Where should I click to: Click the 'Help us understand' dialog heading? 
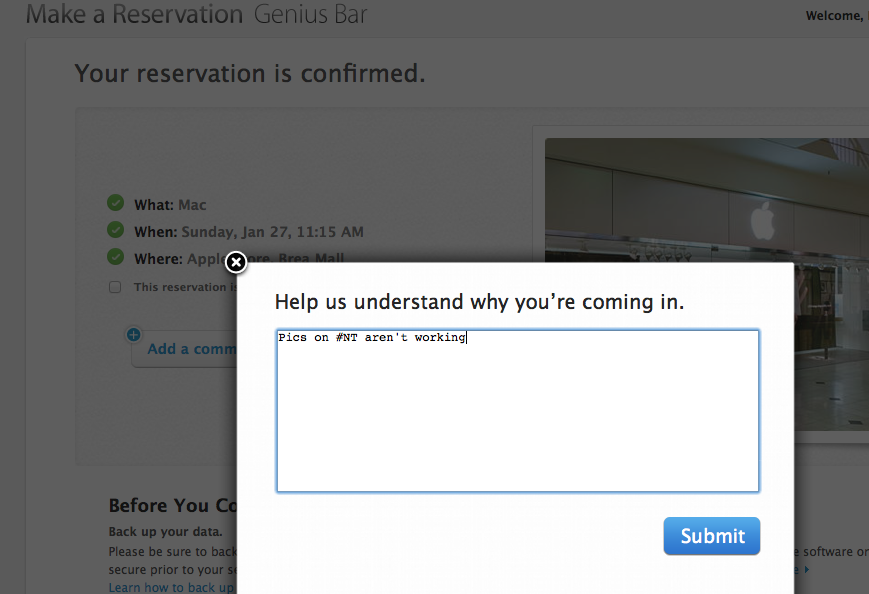pos(479,302)
